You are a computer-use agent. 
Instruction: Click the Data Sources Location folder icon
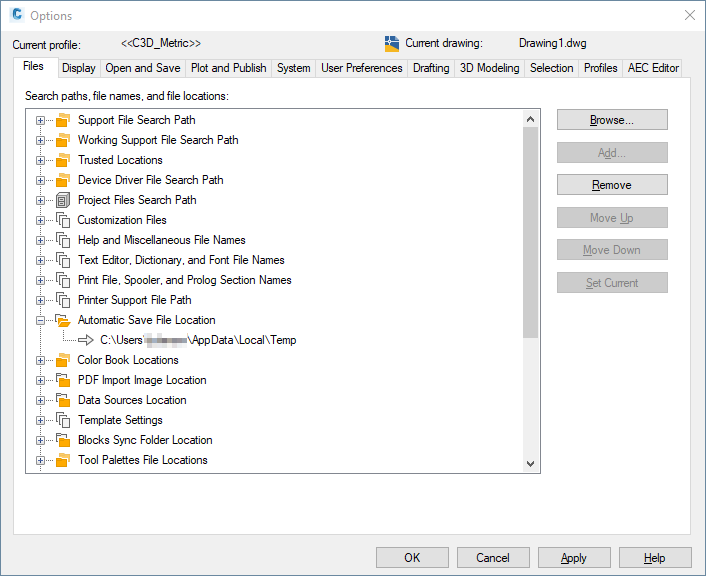click(63, 400)
